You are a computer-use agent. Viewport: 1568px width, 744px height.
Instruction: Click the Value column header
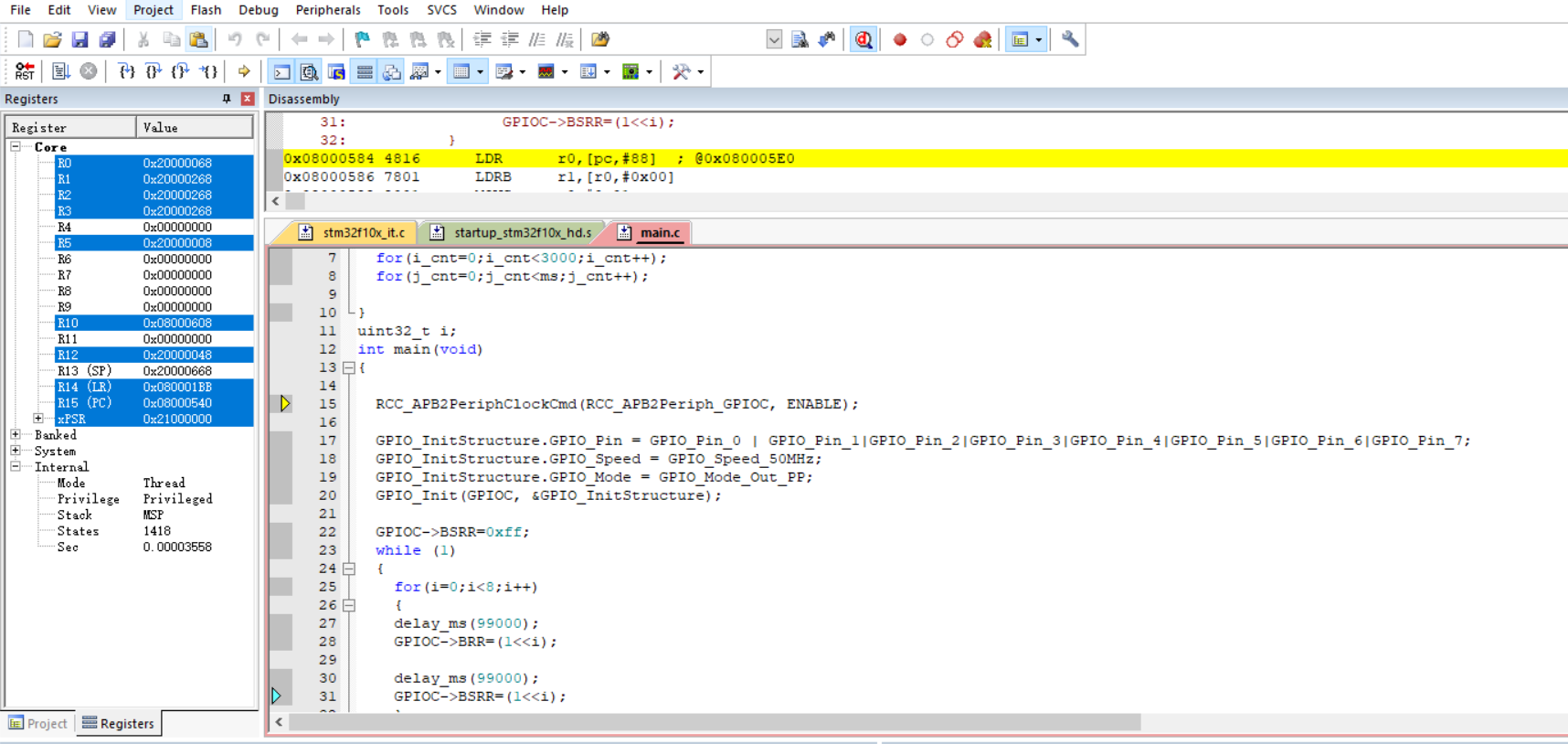click(x=195, y=127)
